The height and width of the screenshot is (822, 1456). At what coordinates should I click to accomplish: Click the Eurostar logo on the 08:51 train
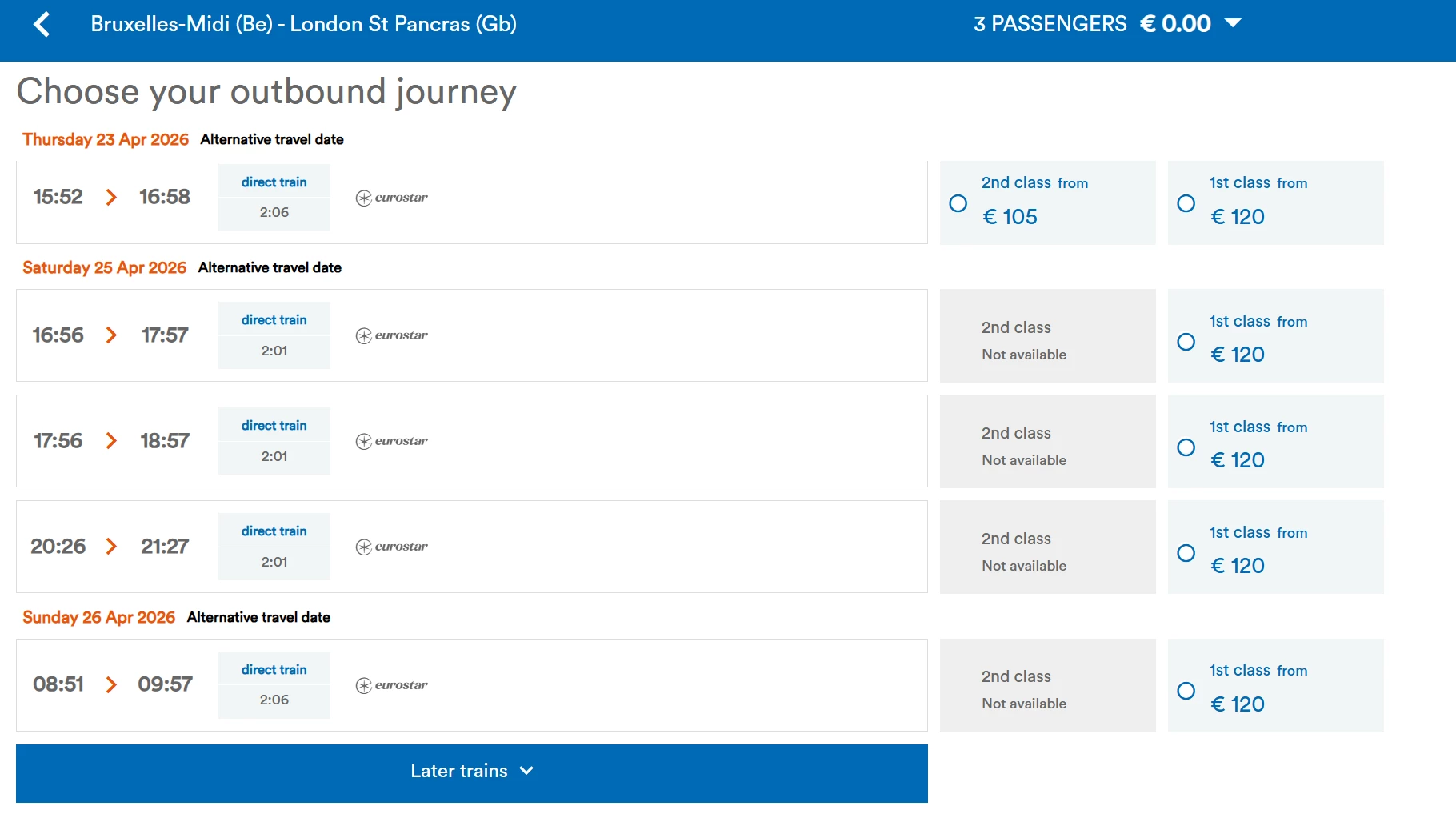pos(392,685)
